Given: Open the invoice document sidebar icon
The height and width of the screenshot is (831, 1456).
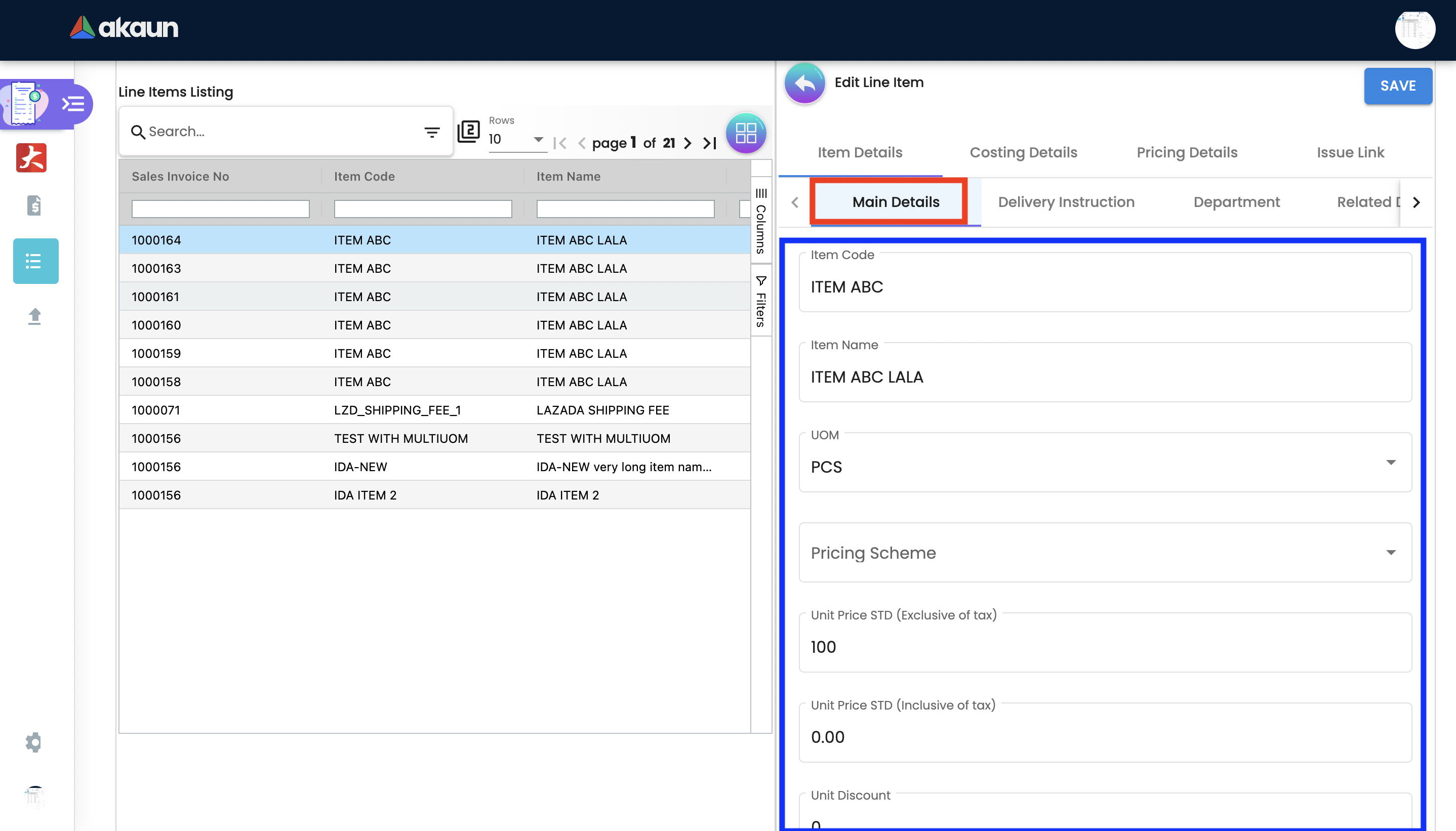Looking at the screenshot, I should point(34,205).
